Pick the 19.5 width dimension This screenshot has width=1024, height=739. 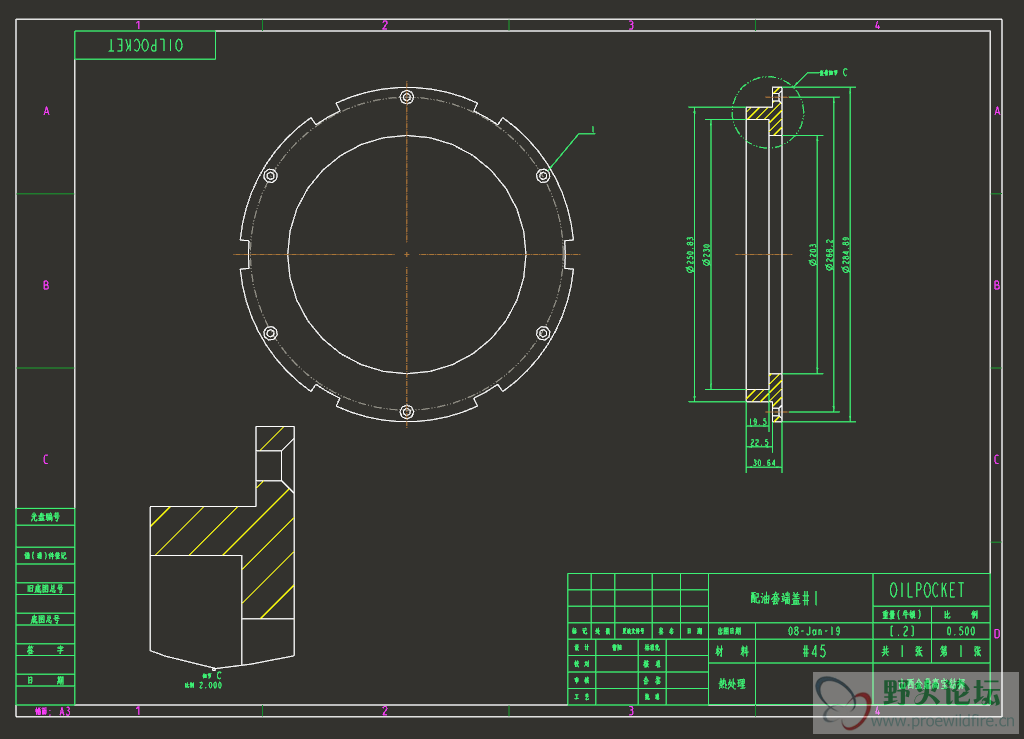(758, 422)
